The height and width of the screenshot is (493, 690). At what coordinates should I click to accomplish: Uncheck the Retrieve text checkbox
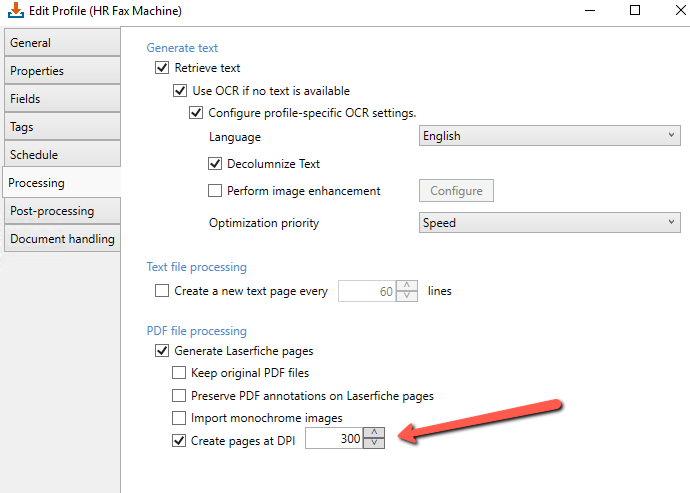pos(162,68)
